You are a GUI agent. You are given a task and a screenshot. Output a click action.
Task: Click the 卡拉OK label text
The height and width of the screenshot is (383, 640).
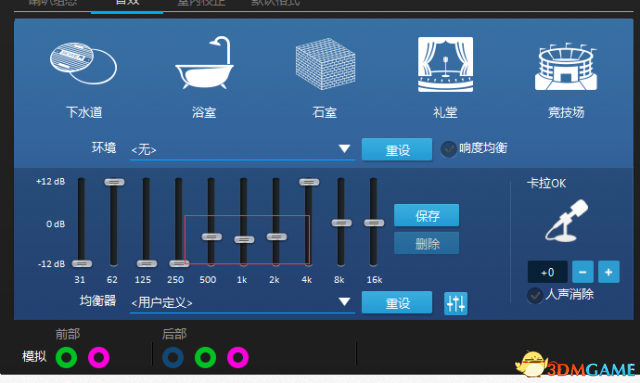coord(547,183)
